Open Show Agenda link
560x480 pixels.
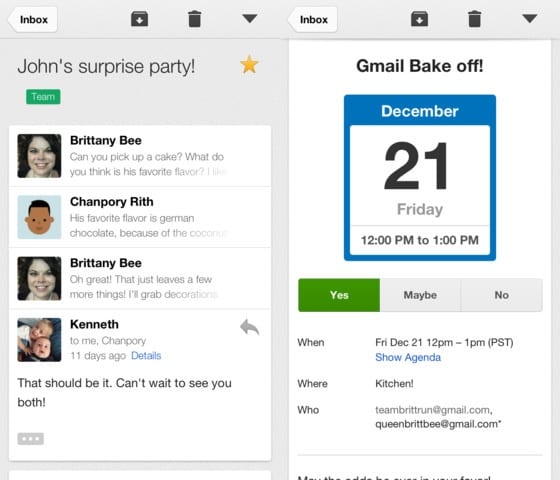408,358
